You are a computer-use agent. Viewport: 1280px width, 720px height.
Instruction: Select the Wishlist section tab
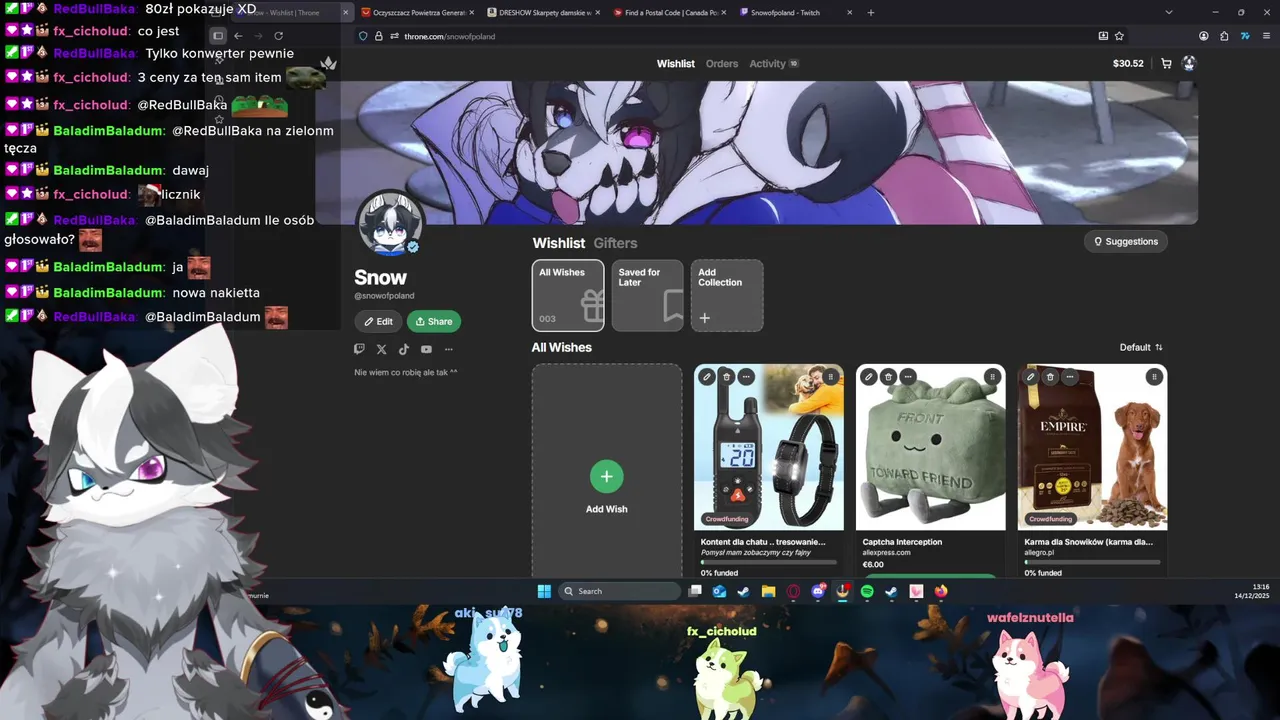point(558,243)
